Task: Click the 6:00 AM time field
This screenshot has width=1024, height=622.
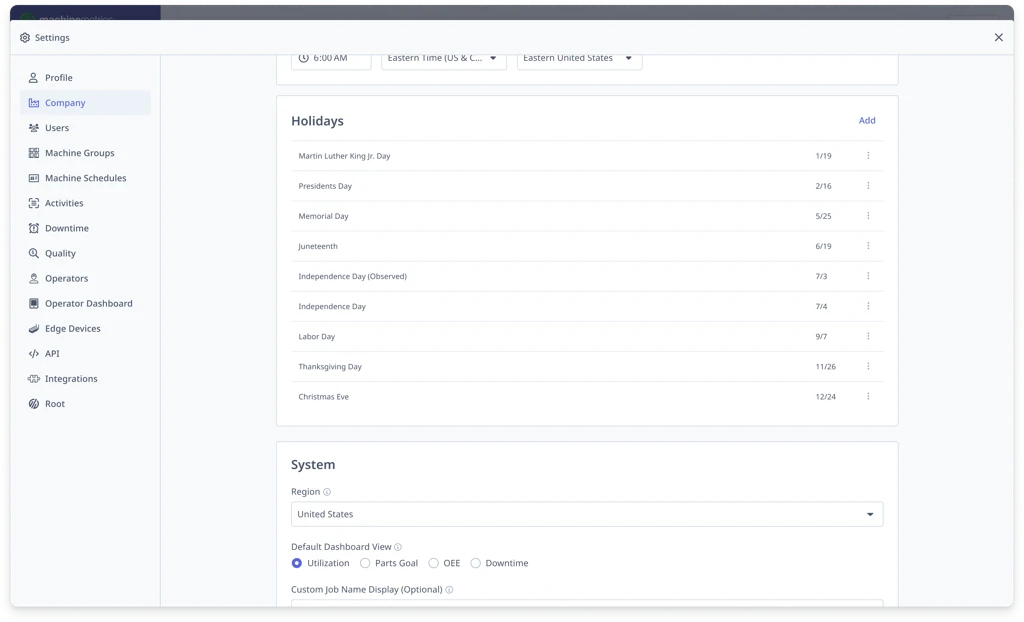Action: coord(331,59)
